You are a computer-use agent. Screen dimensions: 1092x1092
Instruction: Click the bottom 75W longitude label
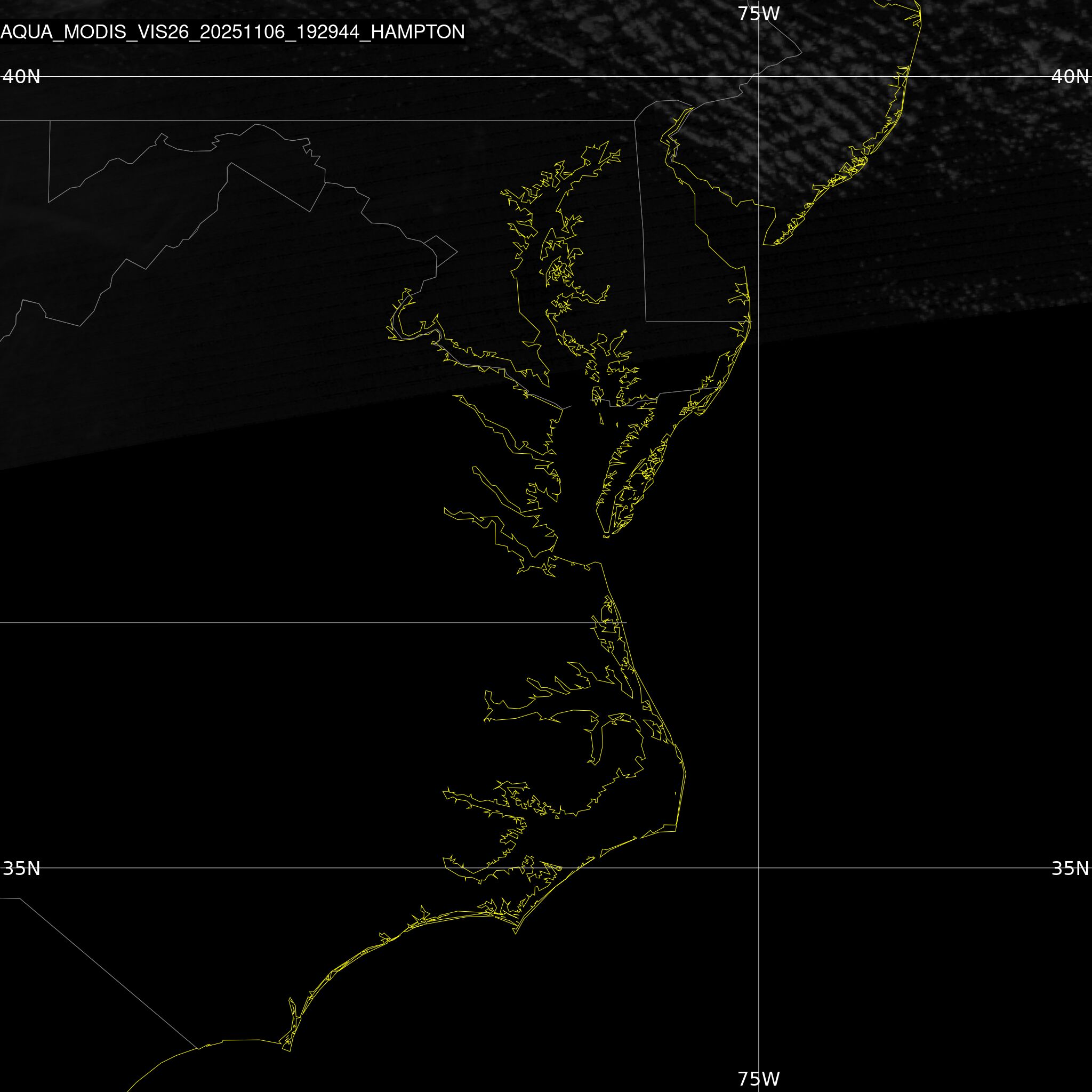(x=759, y=1079)
